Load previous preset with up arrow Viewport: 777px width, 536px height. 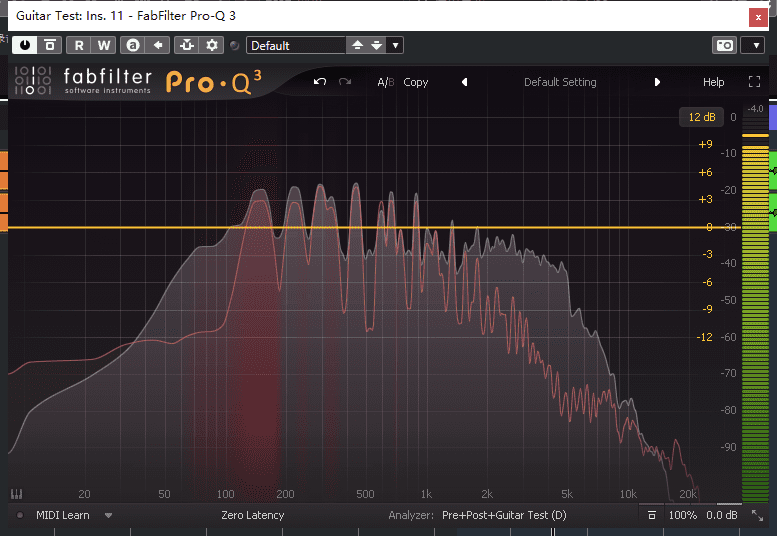tap(357, 46)
